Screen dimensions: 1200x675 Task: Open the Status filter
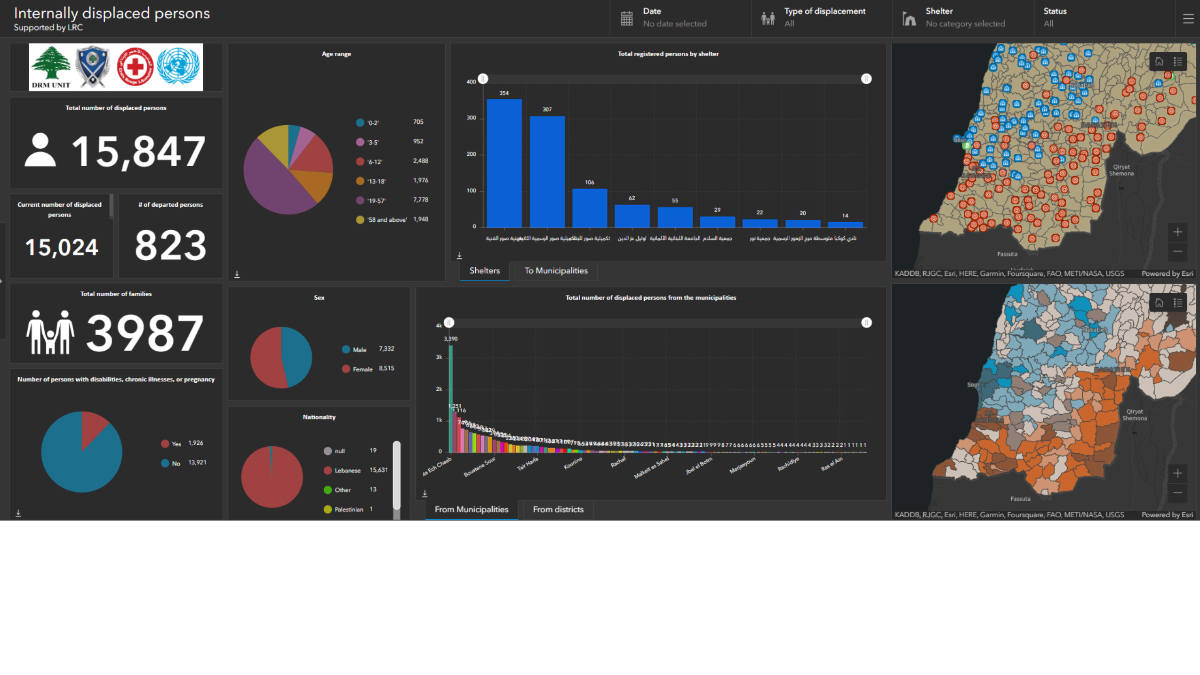click(x=1103, y=18)
